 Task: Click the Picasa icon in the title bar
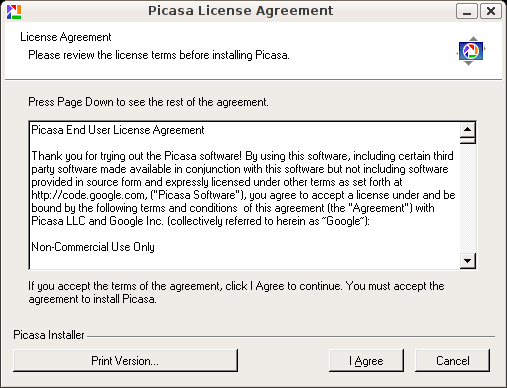pyautogui.click(x=14, y=11)
